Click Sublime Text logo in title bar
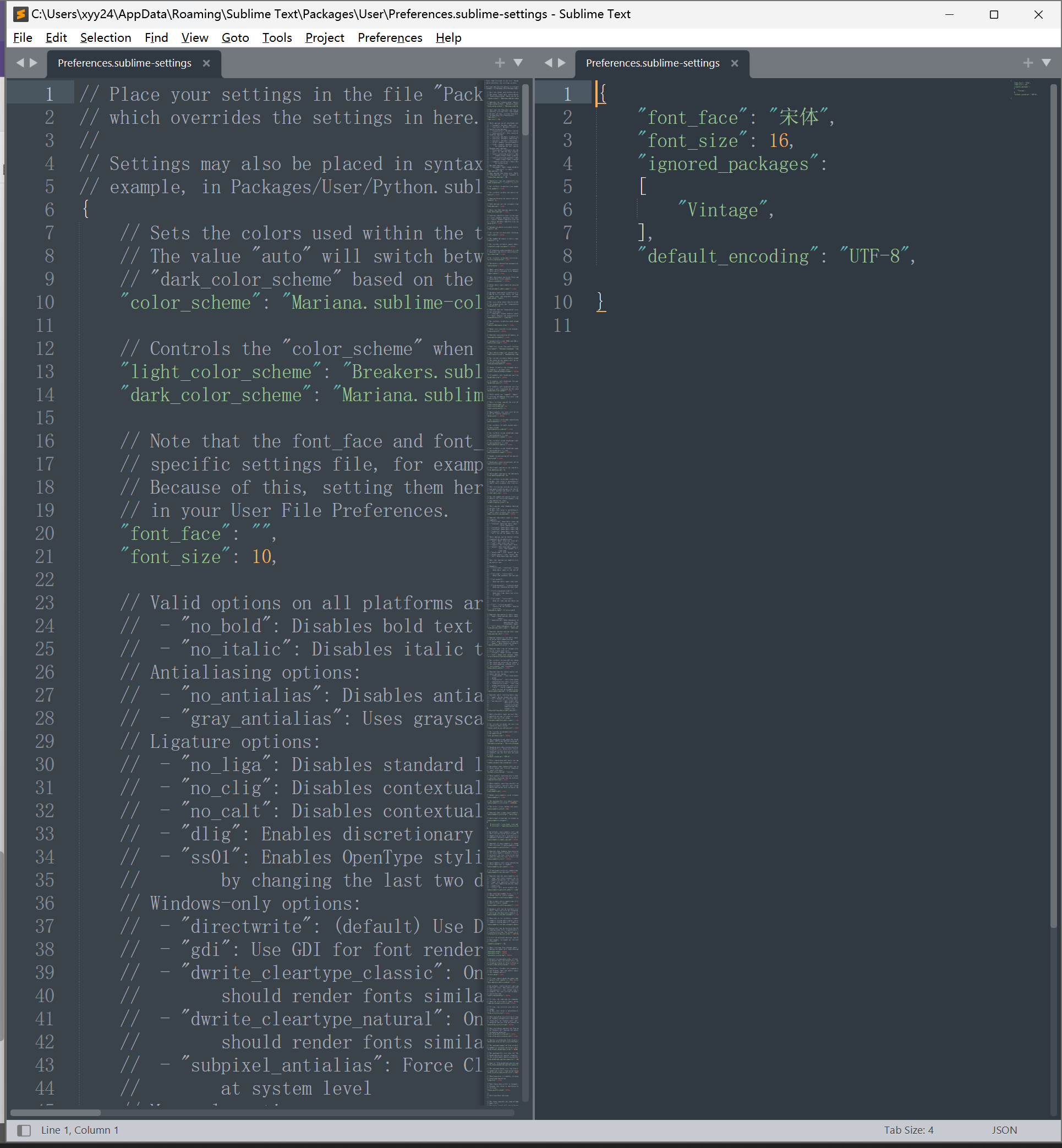This screenshot has height=1148, width=1062. [20, 14]
